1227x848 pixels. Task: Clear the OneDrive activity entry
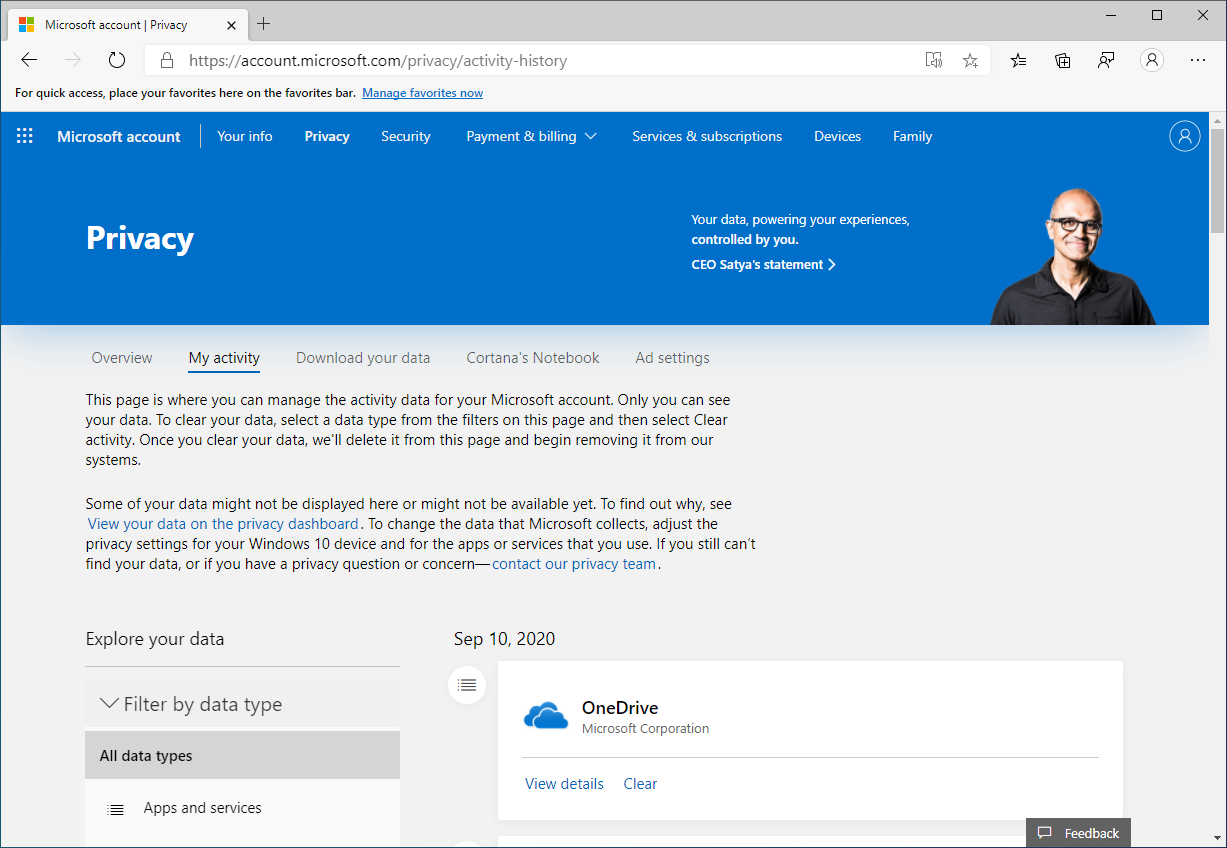(640, 784)
